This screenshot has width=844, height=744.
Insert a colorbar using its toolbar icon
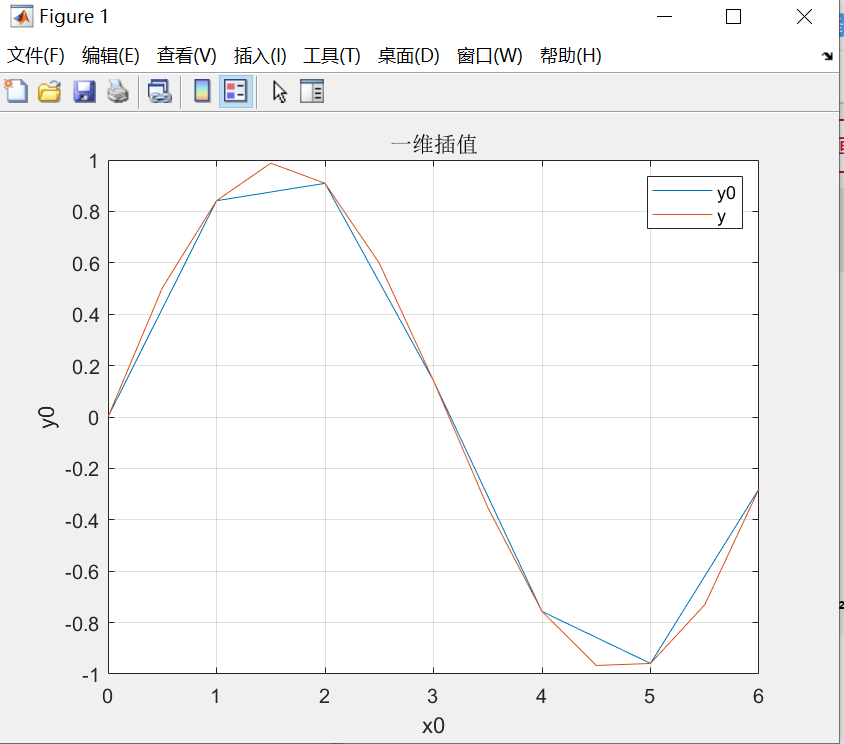click(x=203, y=91)
